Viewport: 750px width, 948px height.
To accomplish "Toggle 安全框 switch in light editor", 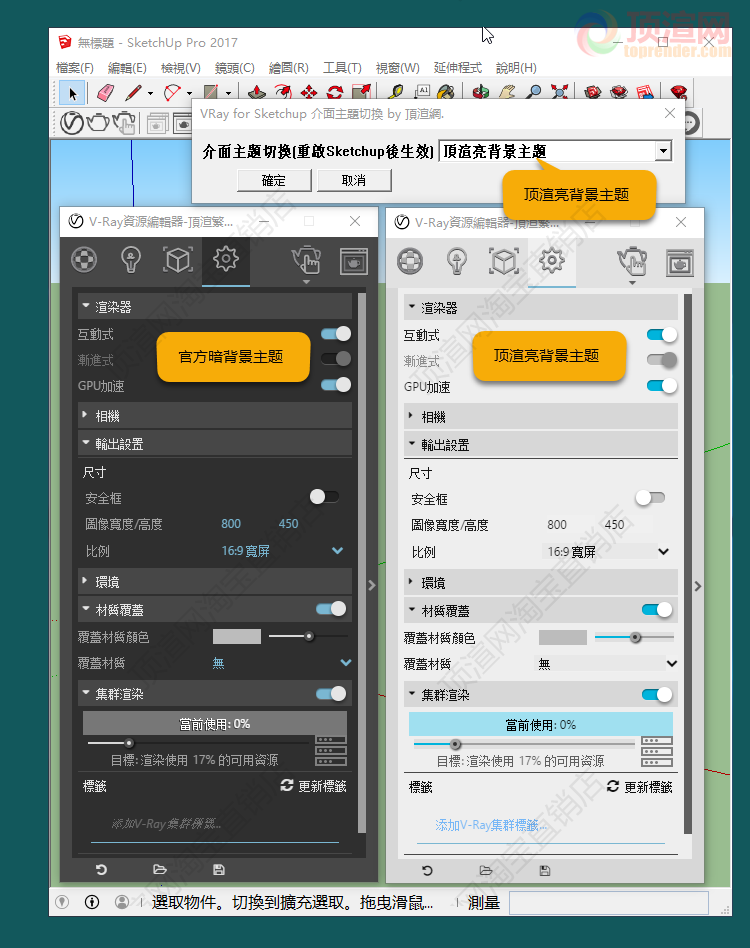I will 650,498.
